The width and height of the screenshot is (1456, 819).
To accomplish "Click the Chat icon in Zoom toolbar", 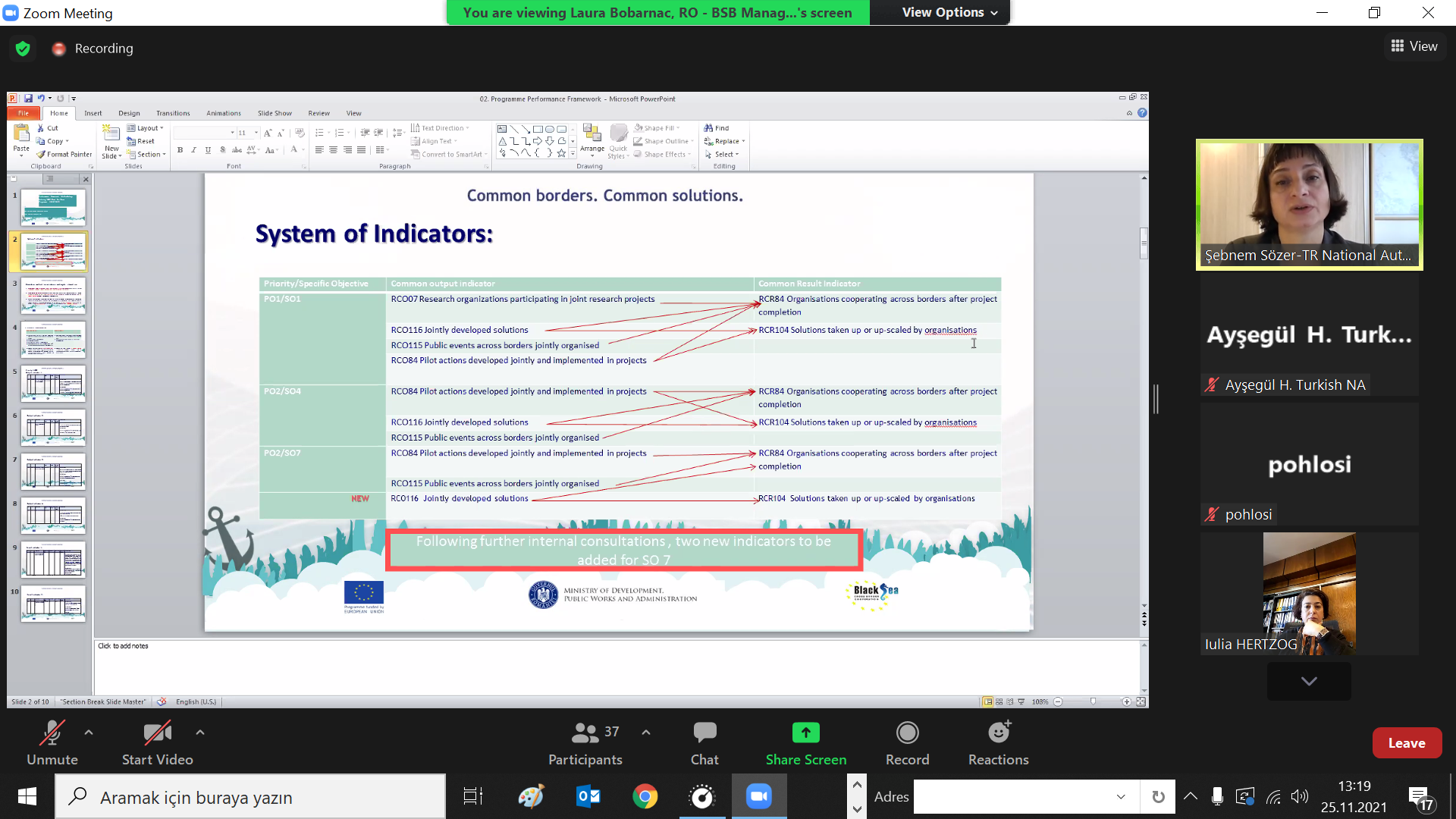I will pyautogui.click(x=704, y=733).
